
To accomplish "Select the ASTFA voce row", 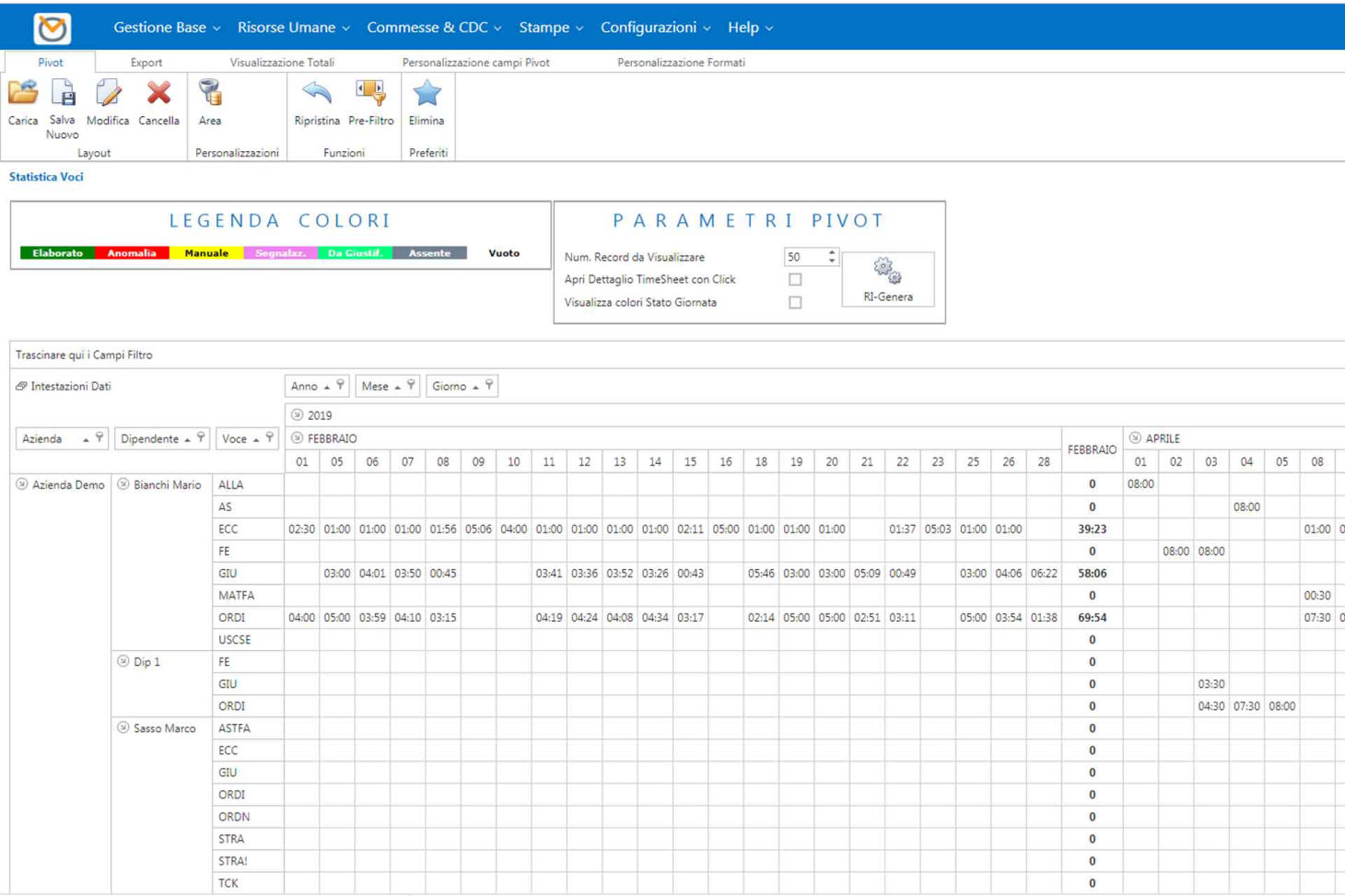I will (248, 728).
